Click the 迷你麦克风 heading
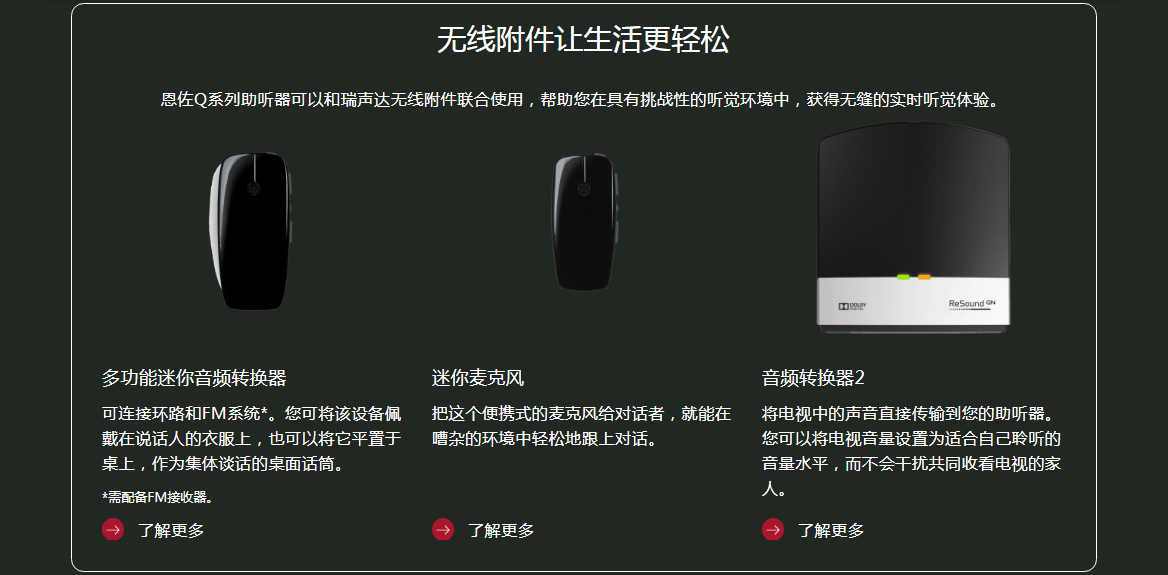The height and width of the screenshot is (575, 1168). (477, 378)
